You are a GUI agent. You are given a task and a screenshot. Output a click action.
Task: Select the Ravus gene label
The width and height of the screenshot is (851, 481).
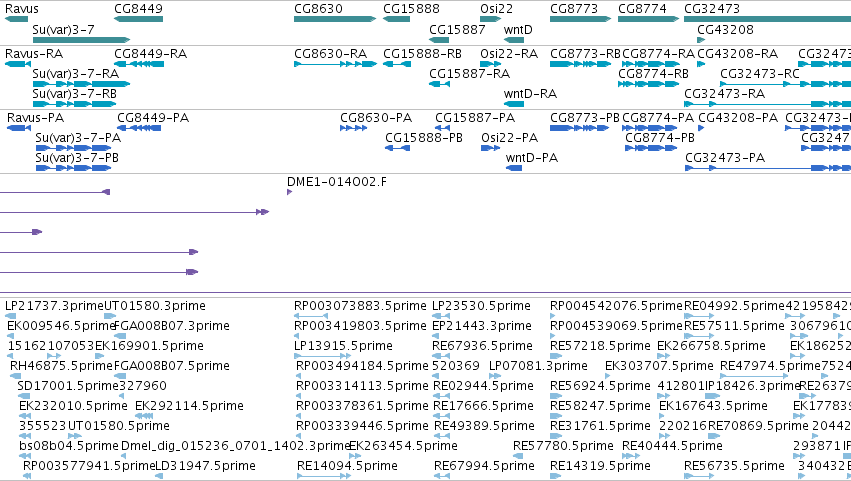[22, 9]
